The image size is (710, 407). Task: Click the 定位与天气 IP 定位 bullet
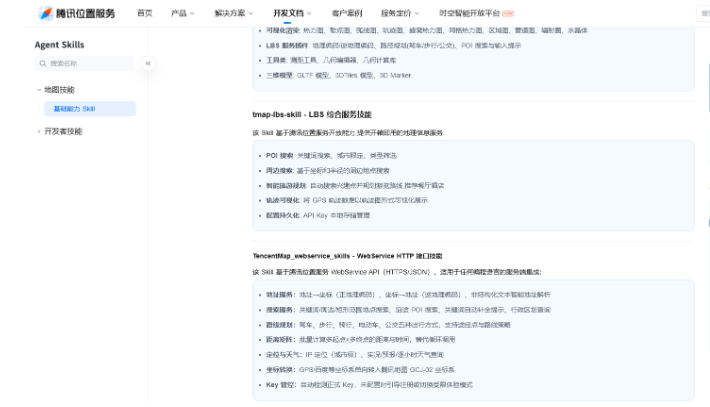(355, 355)
